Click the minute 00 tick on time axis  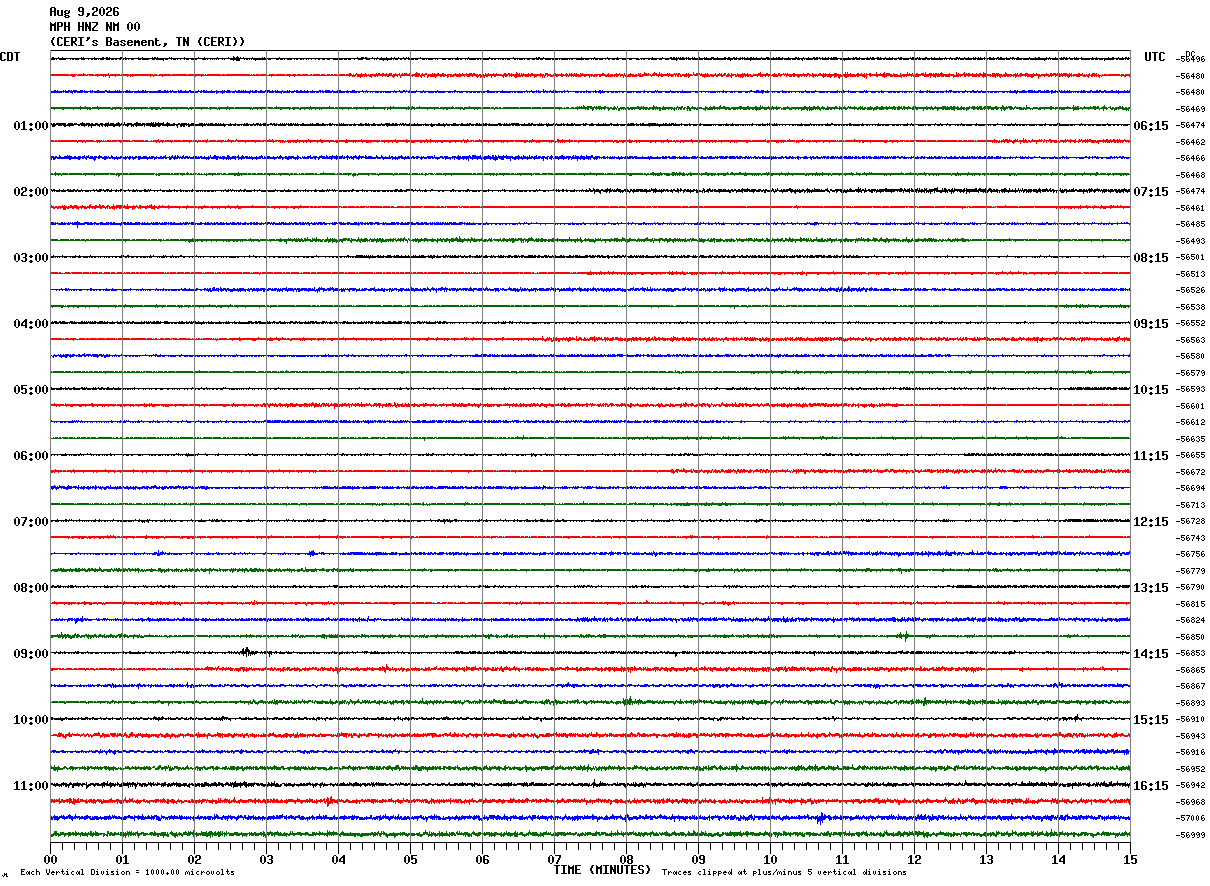pos(50,859)
